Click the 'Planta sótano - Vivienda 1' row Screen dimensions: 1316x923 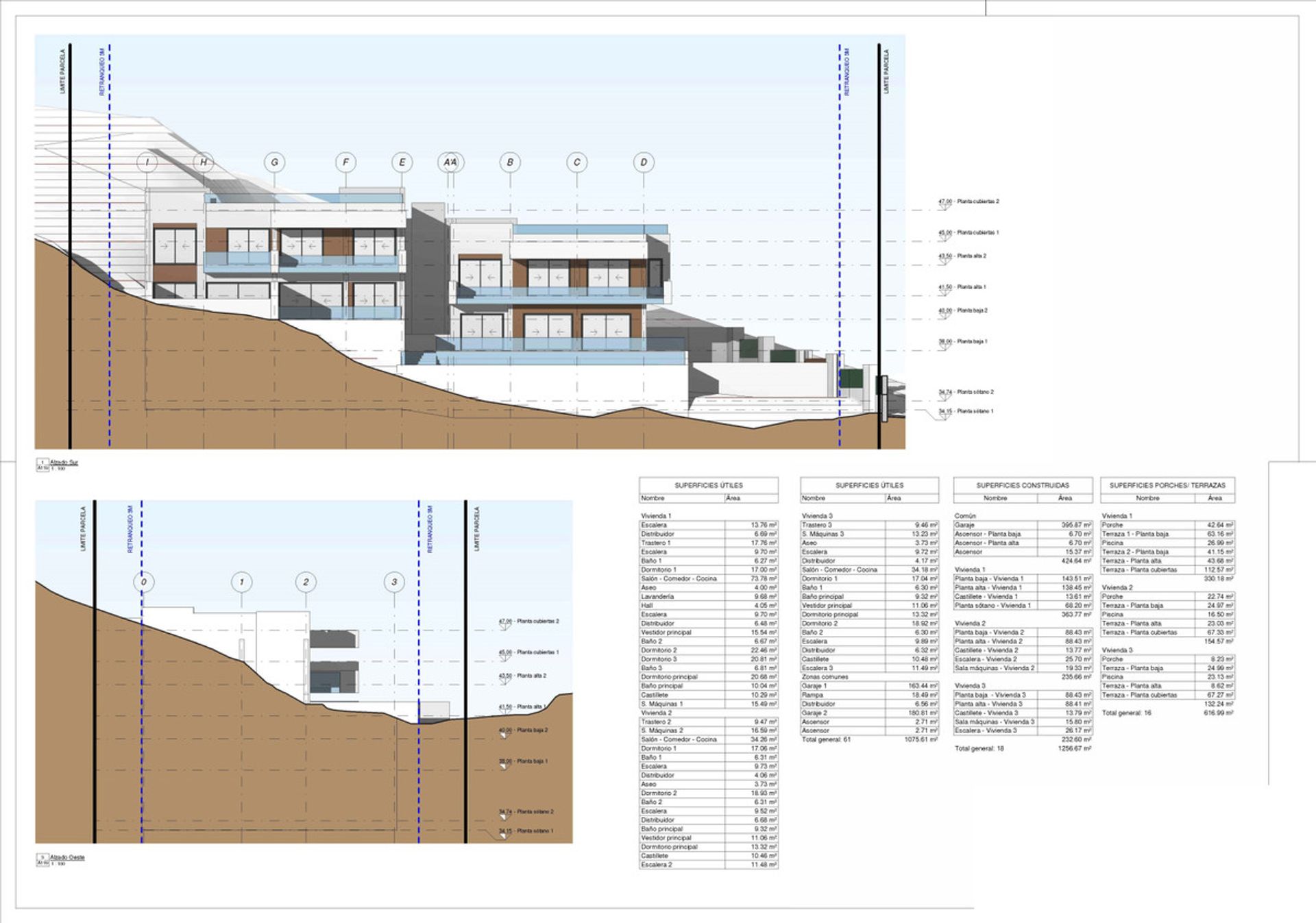tap(1023, 606)
